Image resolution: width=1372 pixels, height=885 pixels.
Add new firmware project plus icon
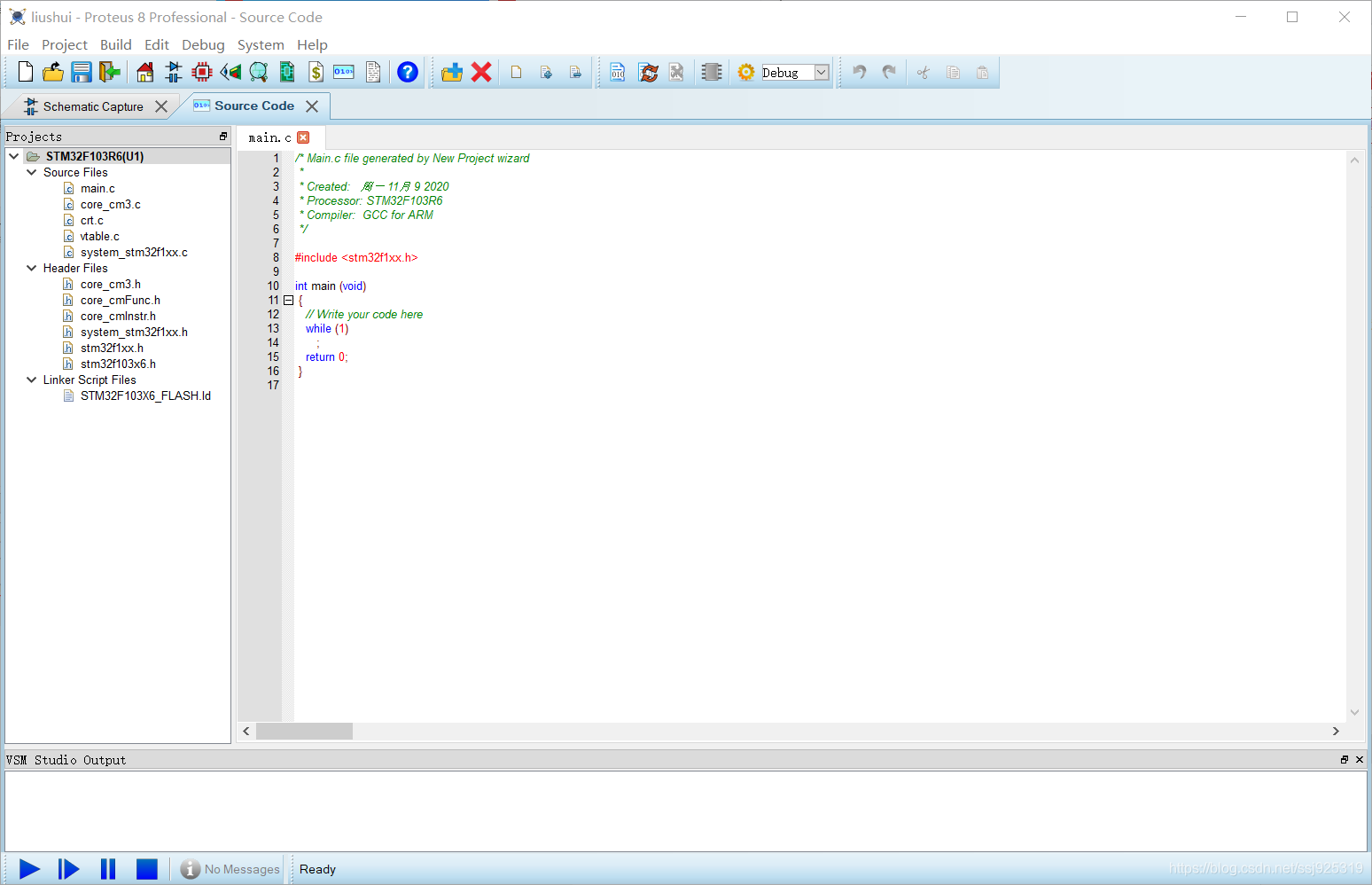[x=452, y=72]
